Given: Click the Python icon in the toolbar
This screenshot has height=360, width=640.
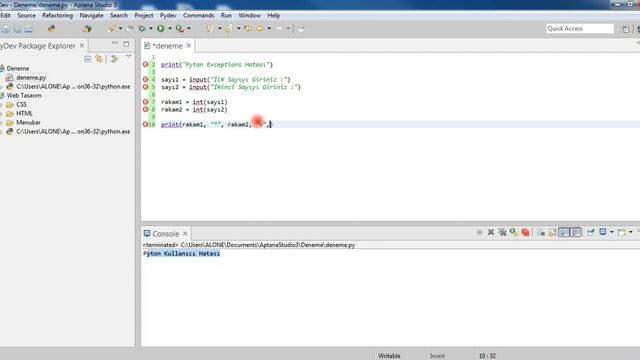Looking at the screenshot, I should 51,29.
